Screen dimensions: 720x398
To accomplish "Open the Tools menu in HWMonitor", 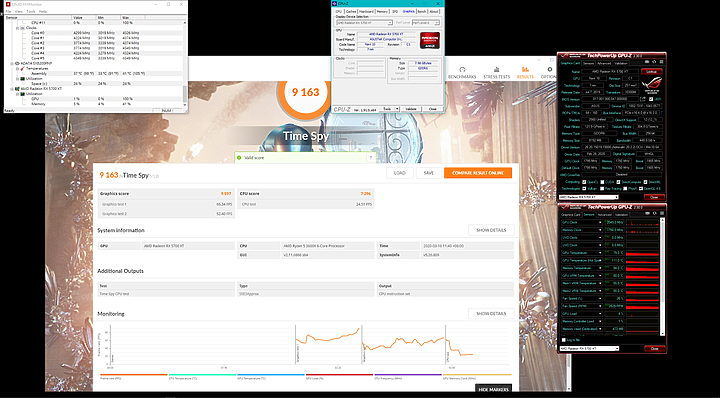I will [31, 11].
